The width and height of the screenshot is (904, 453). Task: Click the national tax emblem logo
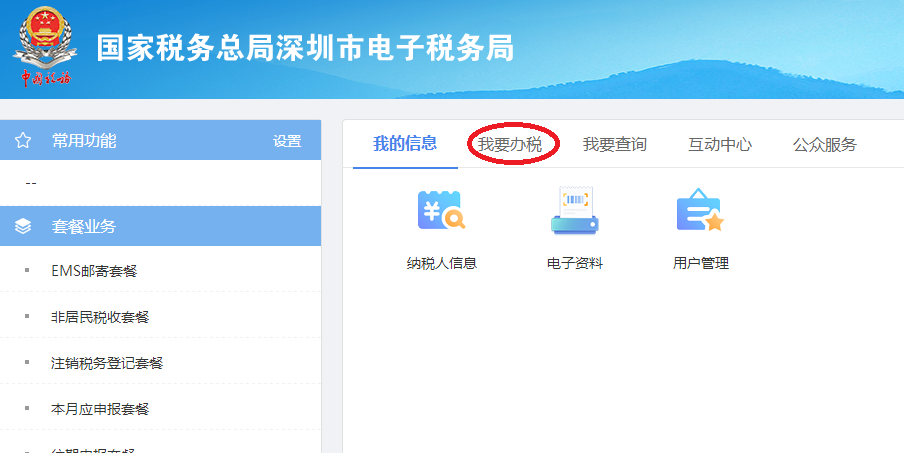pos(45,47)
